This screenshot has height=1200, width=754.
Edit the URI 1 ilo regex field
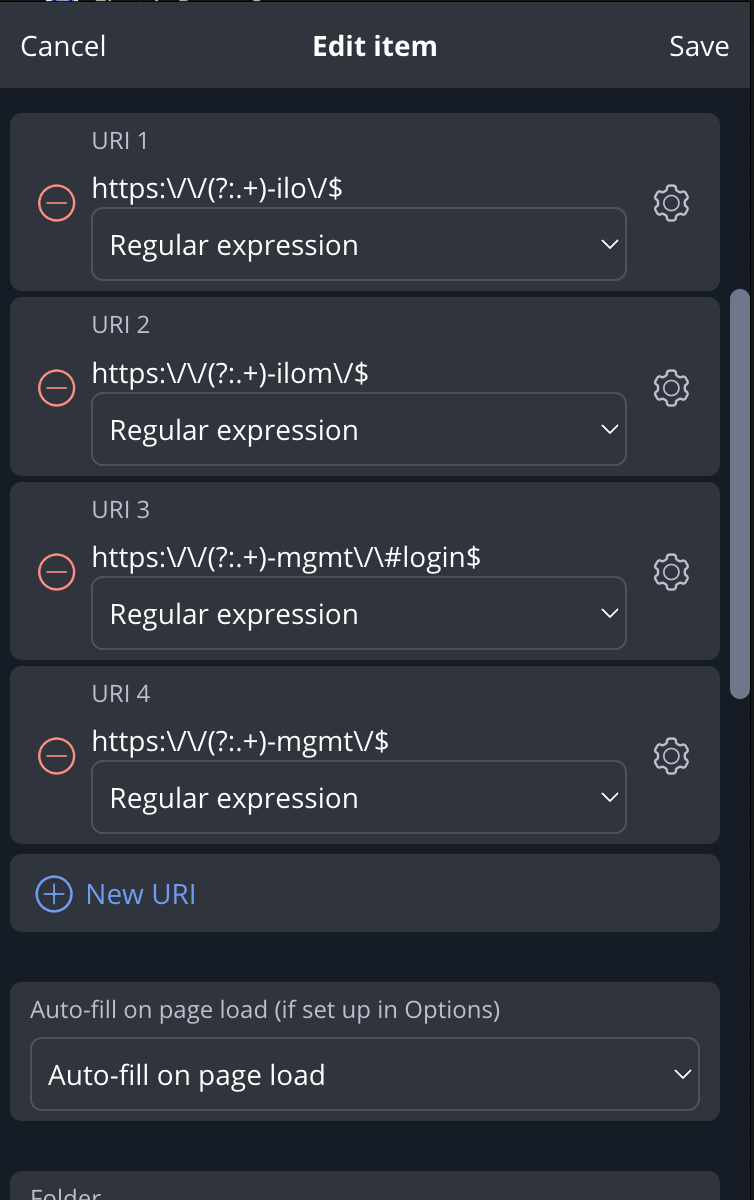359,189
